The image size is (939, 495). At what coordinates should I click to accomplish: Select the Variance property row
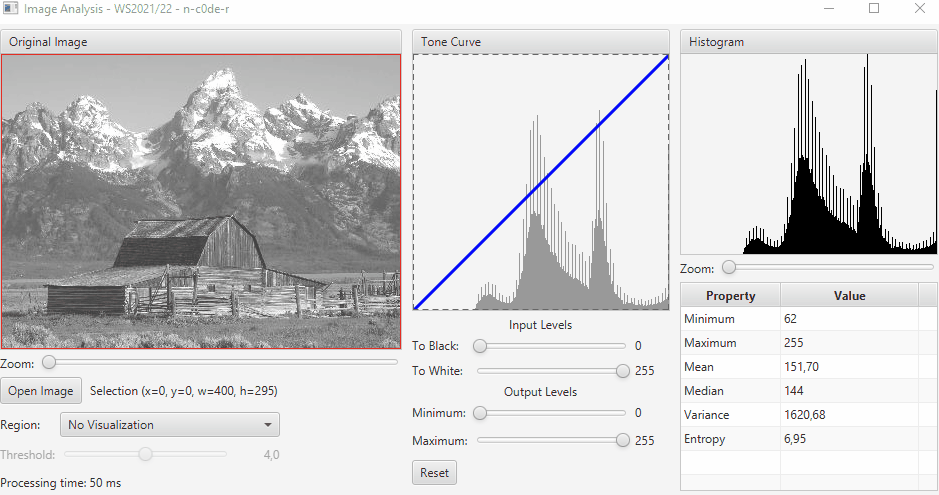[809, 415]
